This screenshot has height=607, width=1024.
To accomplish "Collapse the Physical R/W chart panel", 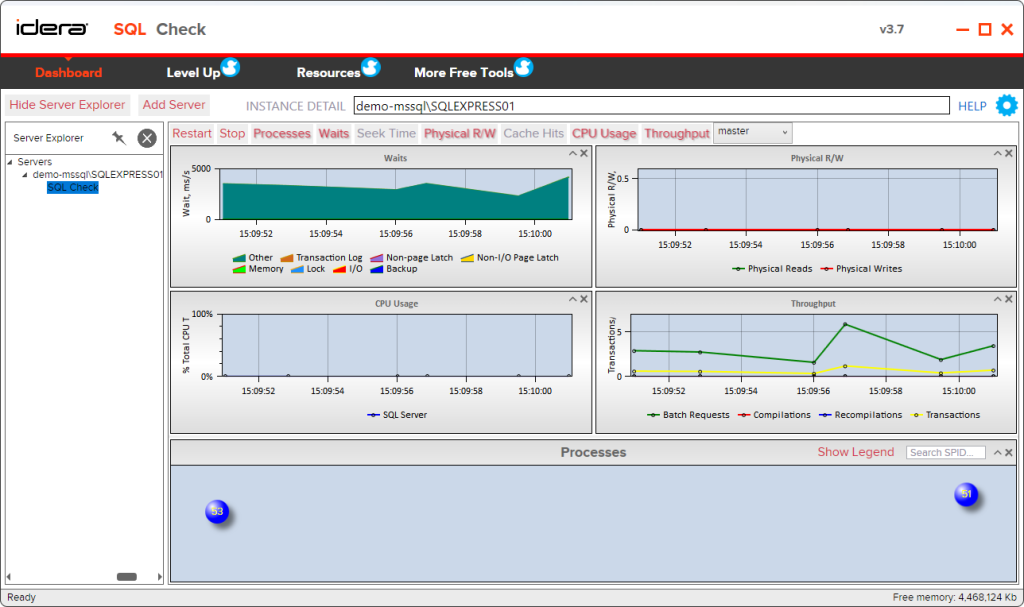I will point(997,153).
